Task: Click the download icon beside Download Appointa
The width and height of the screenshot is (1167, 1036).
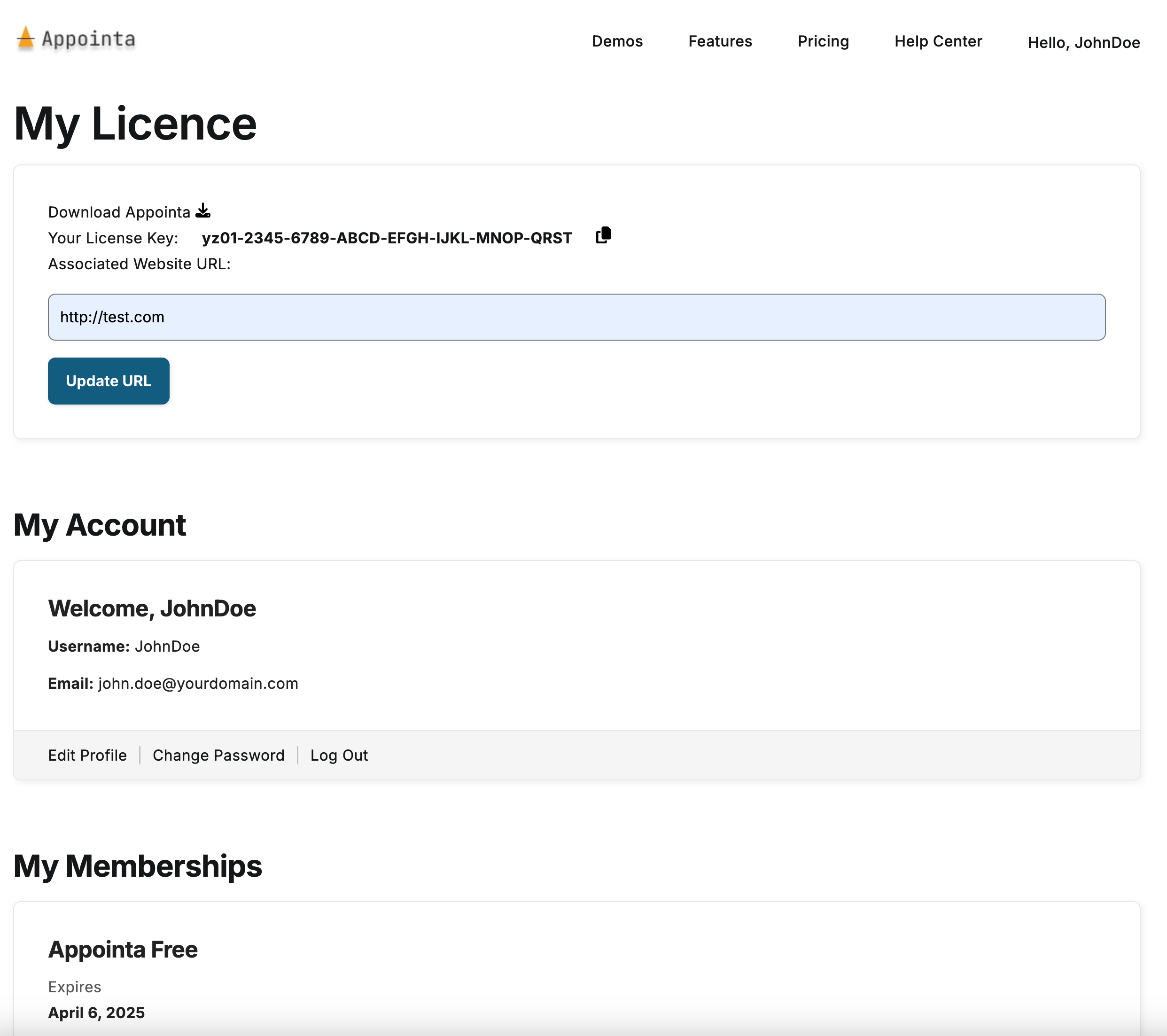Action: (x=202, y=211)
